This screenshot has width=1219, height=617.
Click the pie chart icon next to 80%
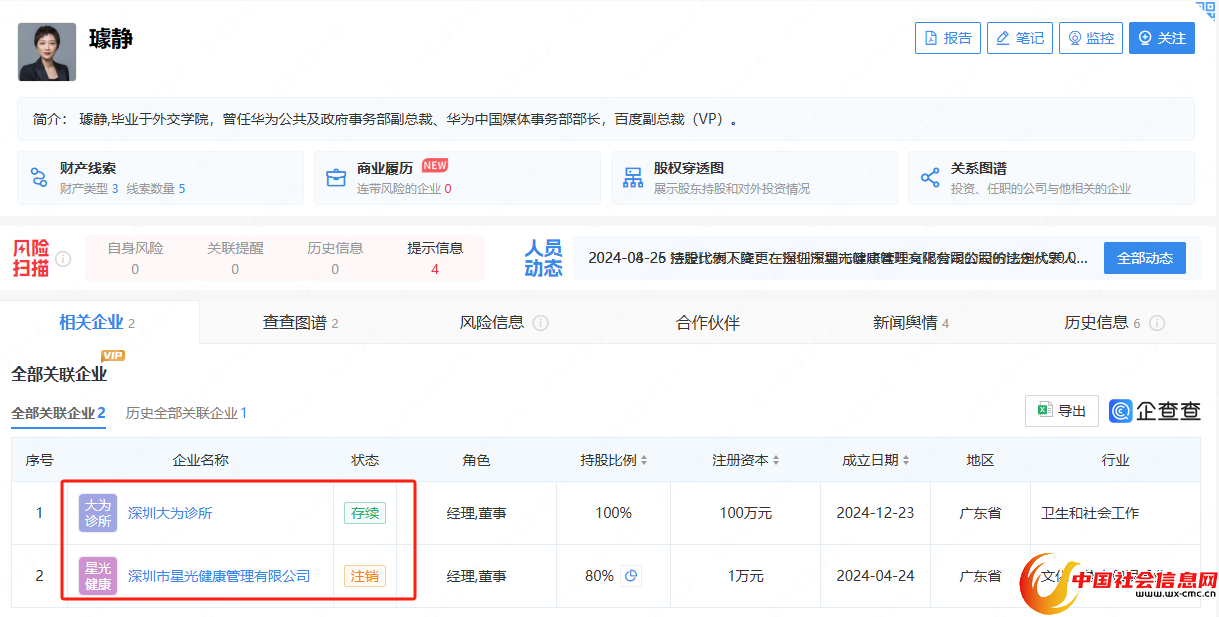[x=631, y=576]
